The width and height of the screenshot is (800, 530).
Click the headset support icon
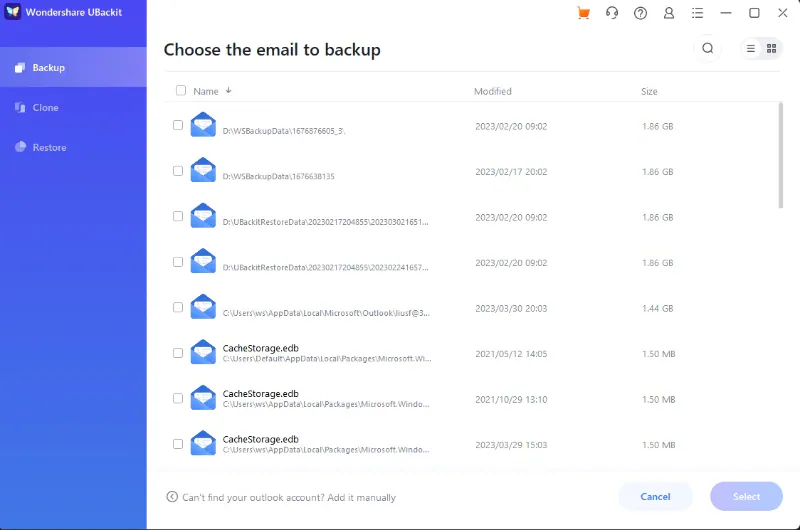coord(612,13)
